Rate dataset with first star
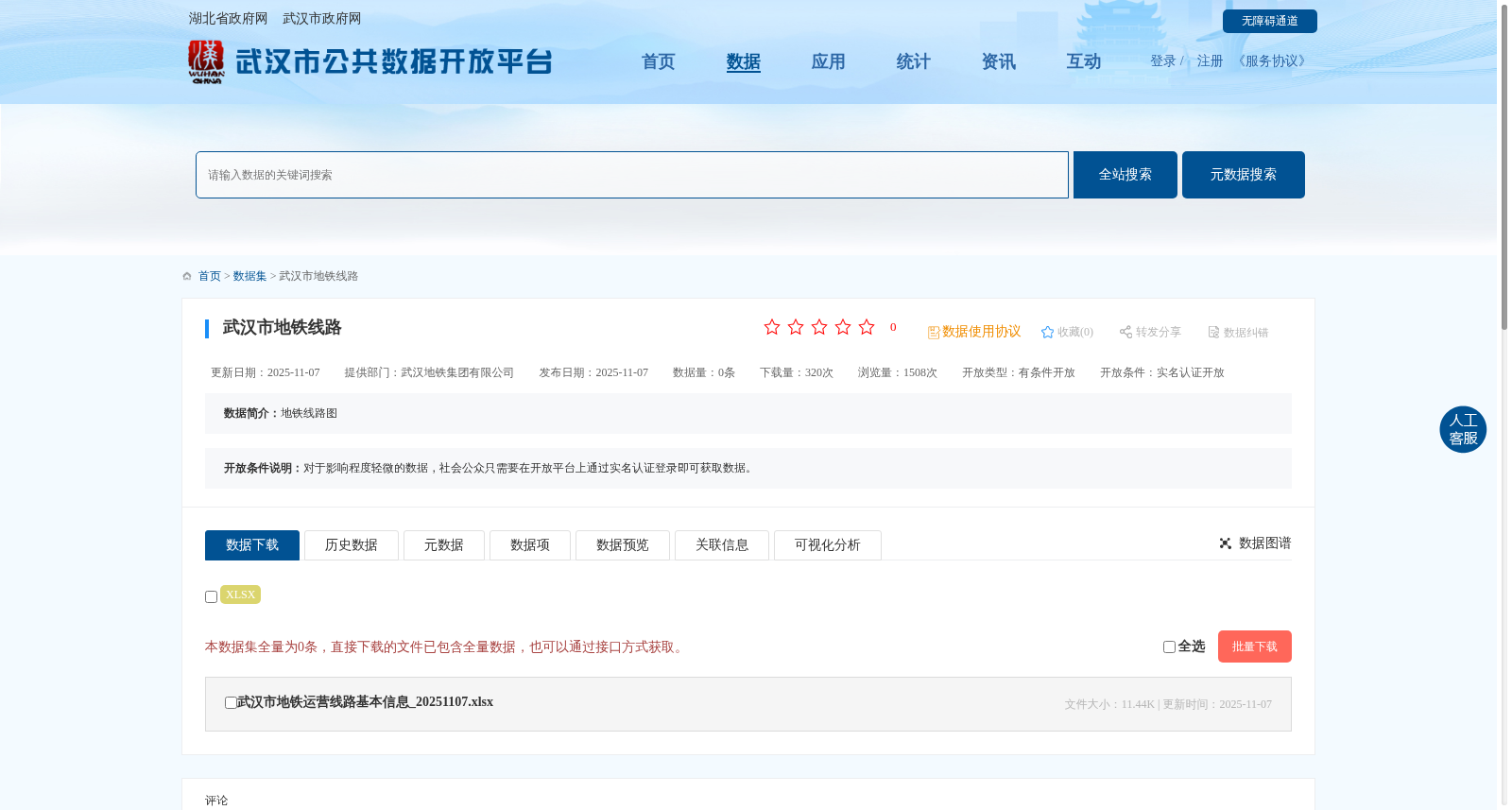The image size is (1512, 810). pos(772,327)
